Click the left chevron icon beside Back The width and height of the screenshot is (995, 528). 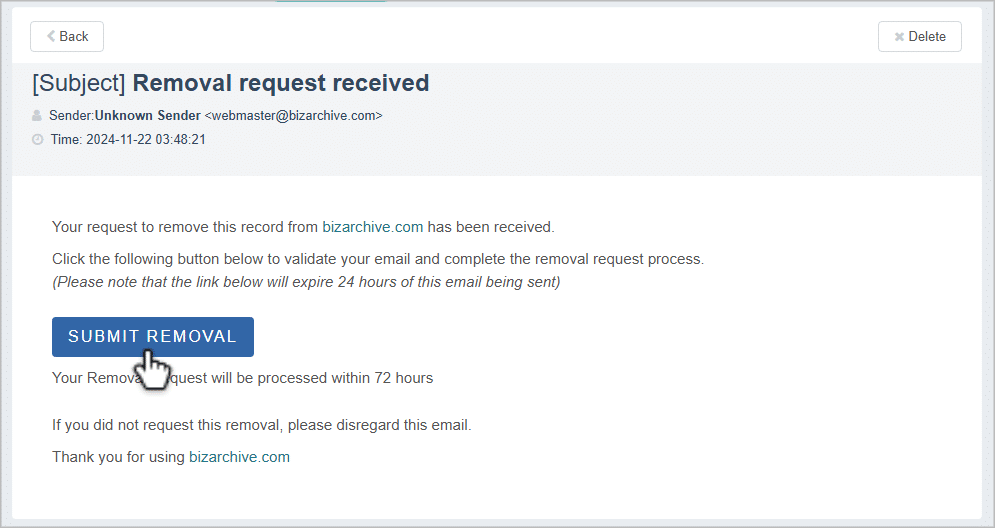[51, 36]
